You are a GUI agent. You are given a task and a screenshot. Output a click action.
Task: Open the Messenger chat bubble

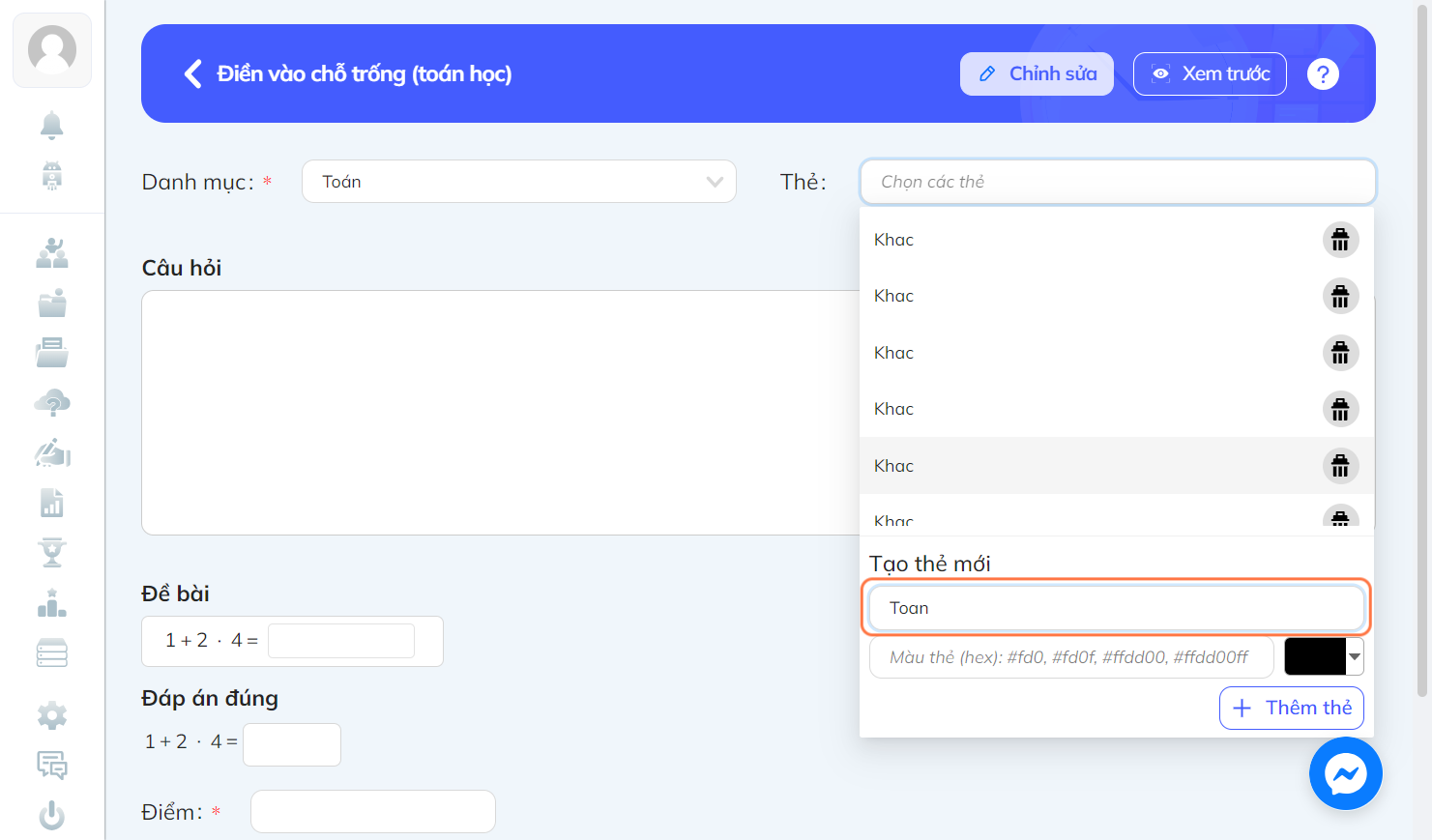[x=1346, y=773]
